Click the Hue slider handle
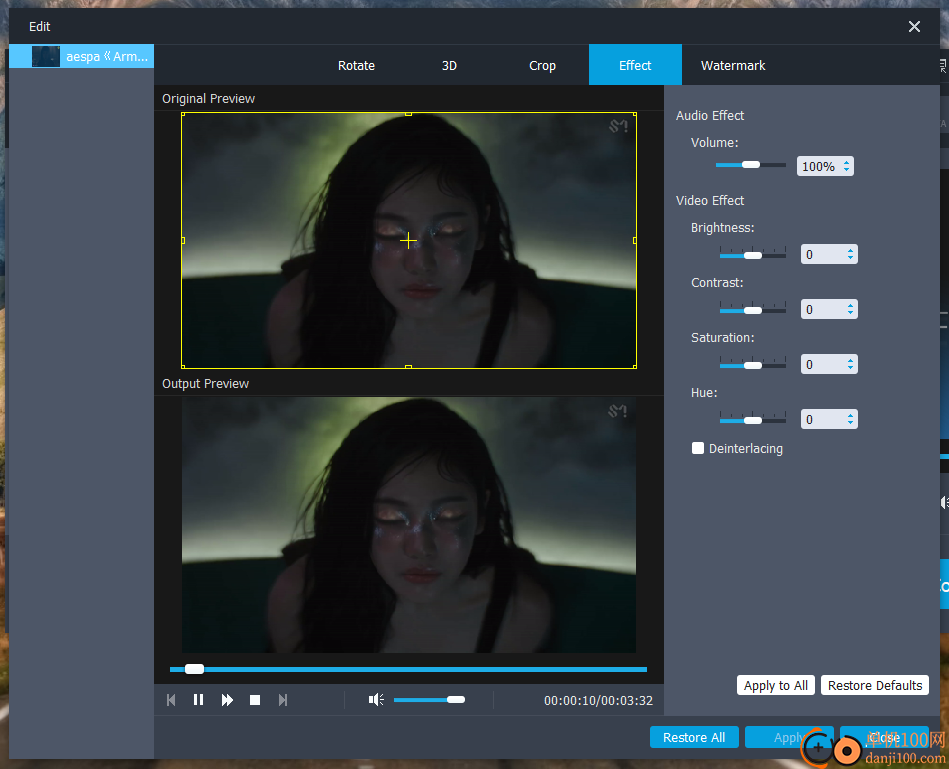This screenshot has width=949, height=769. 752,420
